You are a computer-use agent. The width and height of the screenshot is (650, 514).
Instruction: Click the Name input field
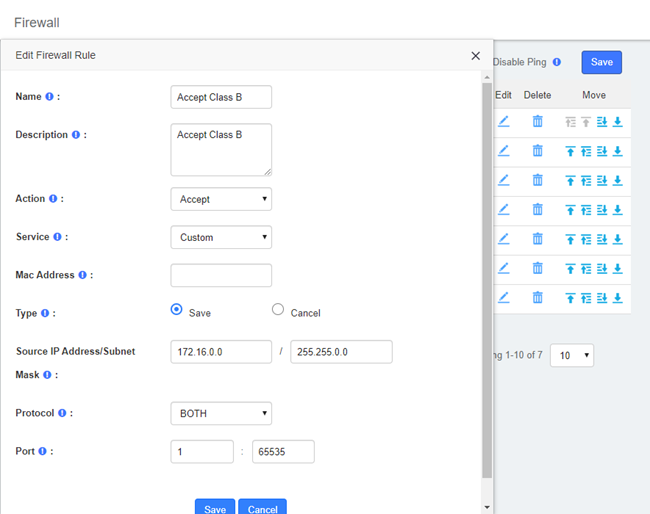pyautogui.click(x=221, y=97)
